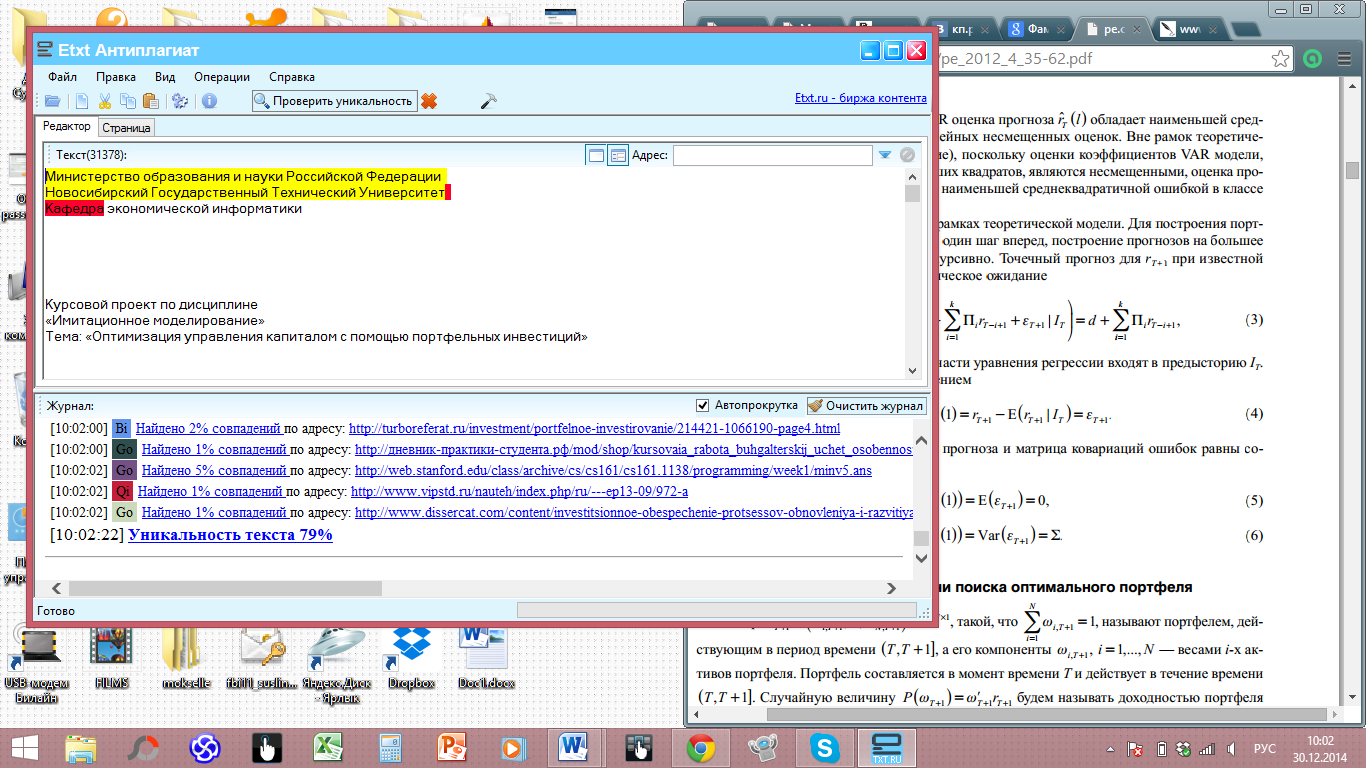1366x768 pixels.
Task: Click the Copy icon in Etxt toolbar
Action: [x=128, y=101]
